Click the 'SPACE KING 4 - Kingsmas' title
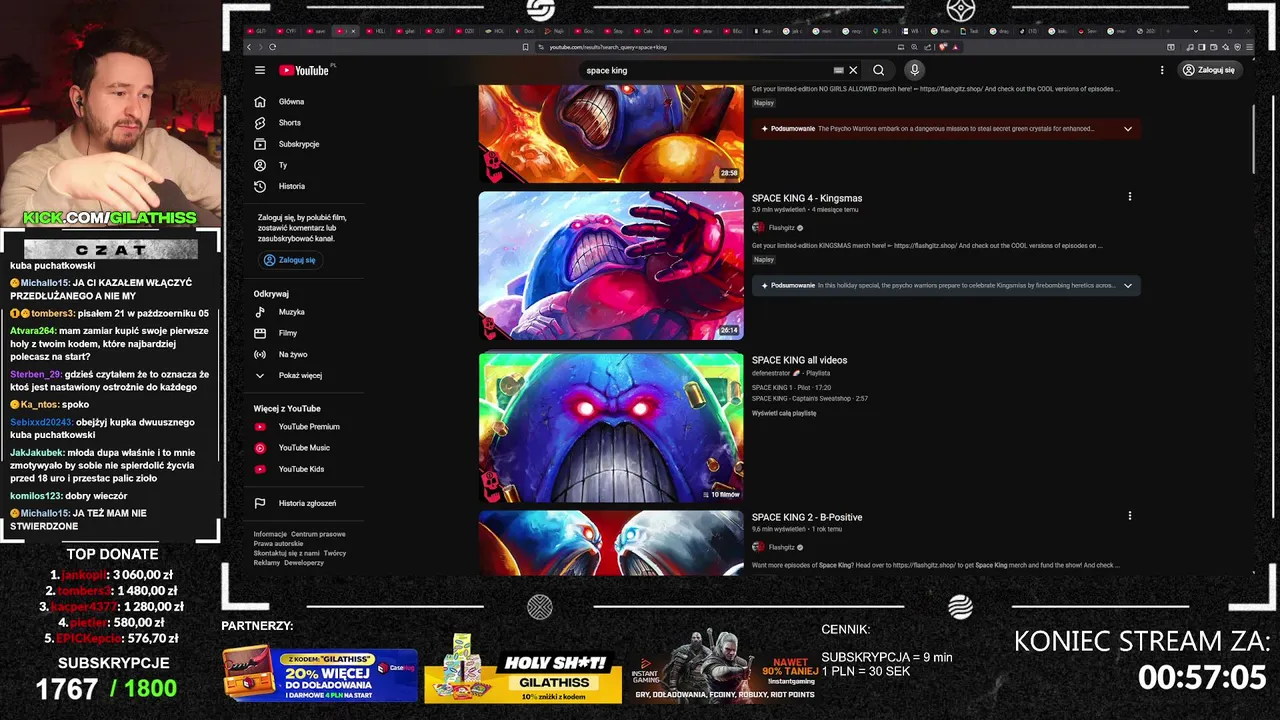This screenshot has width=1280, height=720. tap(807, 198)
